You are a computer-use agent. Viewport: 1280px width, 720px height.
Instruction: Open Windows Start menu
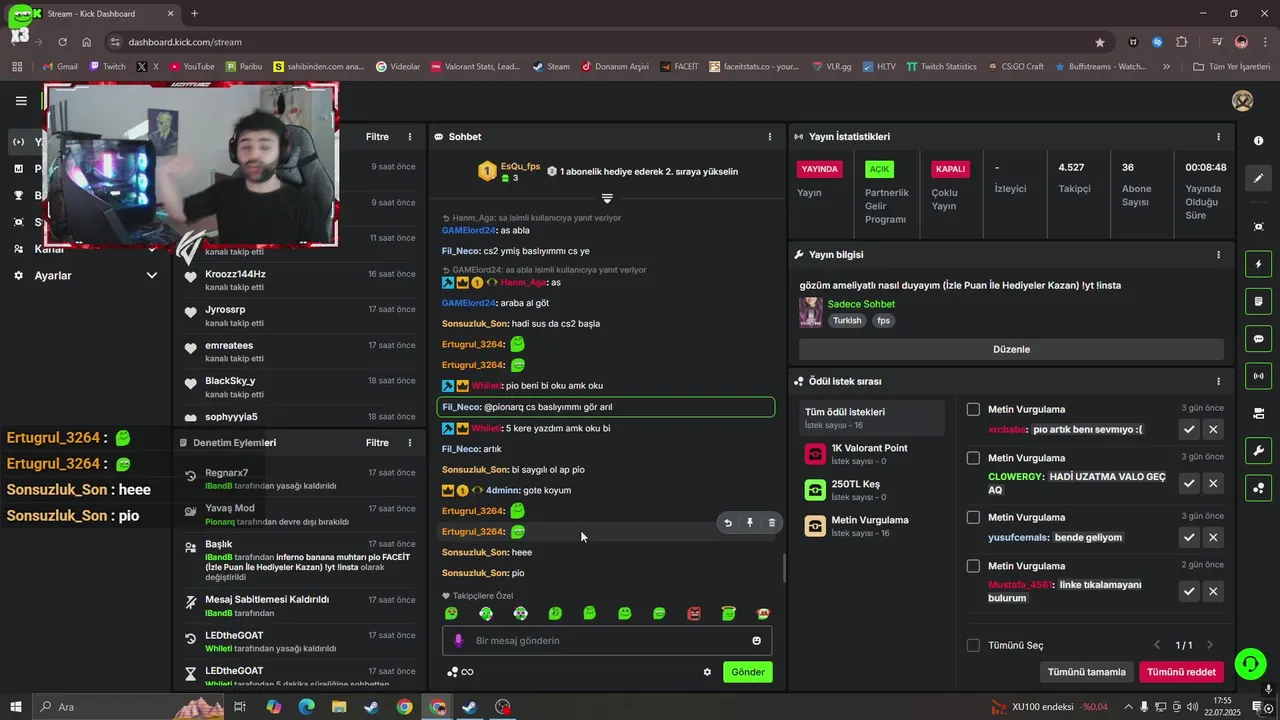tap(16, 707)
